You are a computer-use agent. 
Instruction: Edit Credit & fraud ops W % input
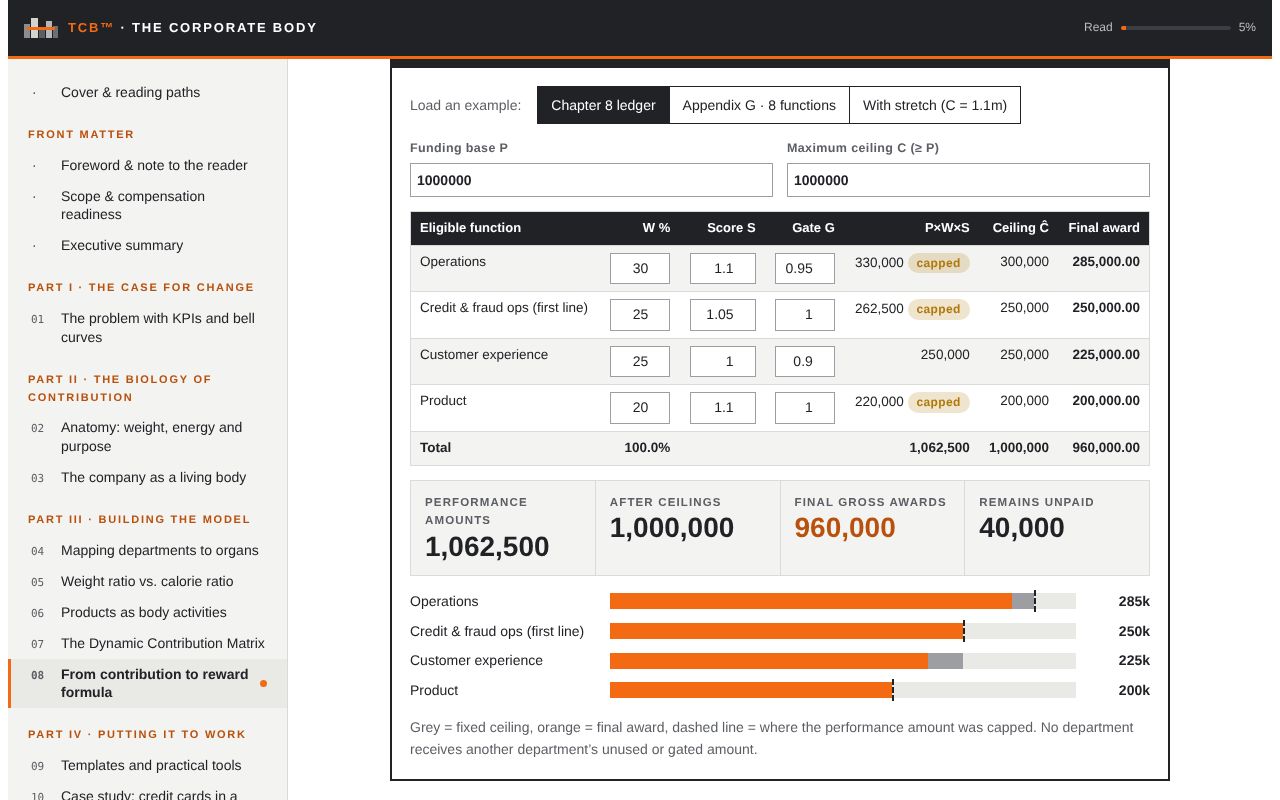click(x=640, y=314)
